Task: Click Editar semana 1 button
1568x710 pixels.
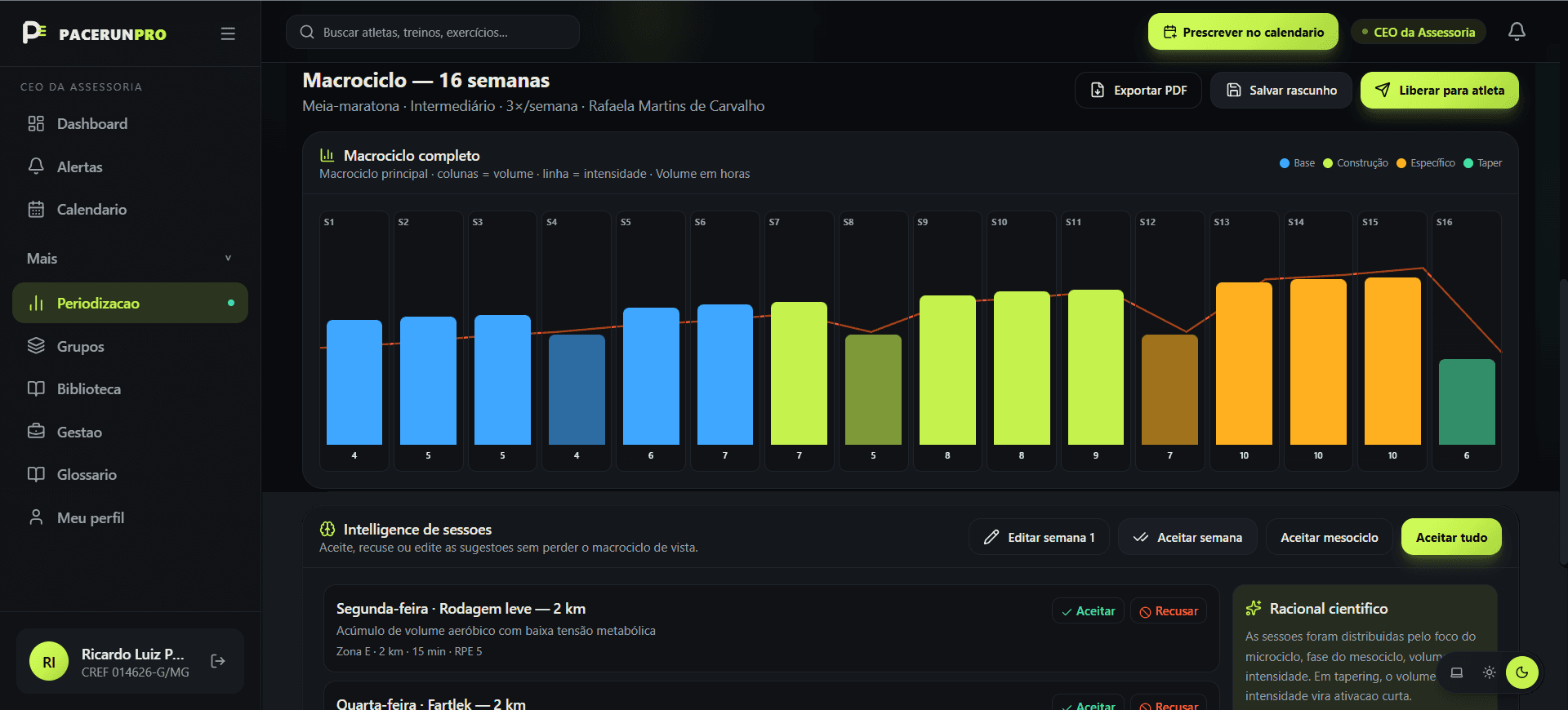Action: (1039, 537)
